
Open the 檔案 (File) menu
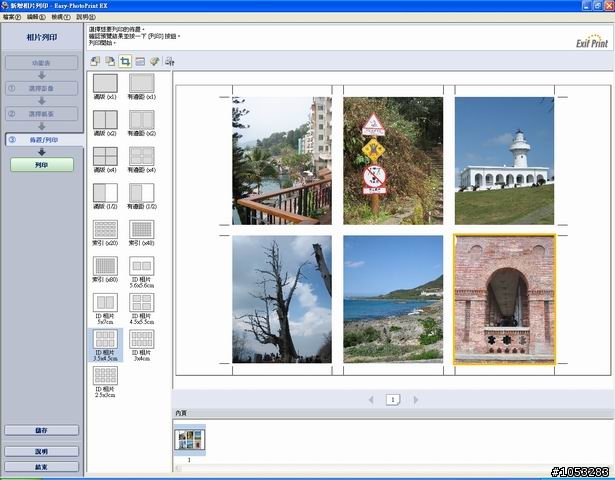coord(10,17)
